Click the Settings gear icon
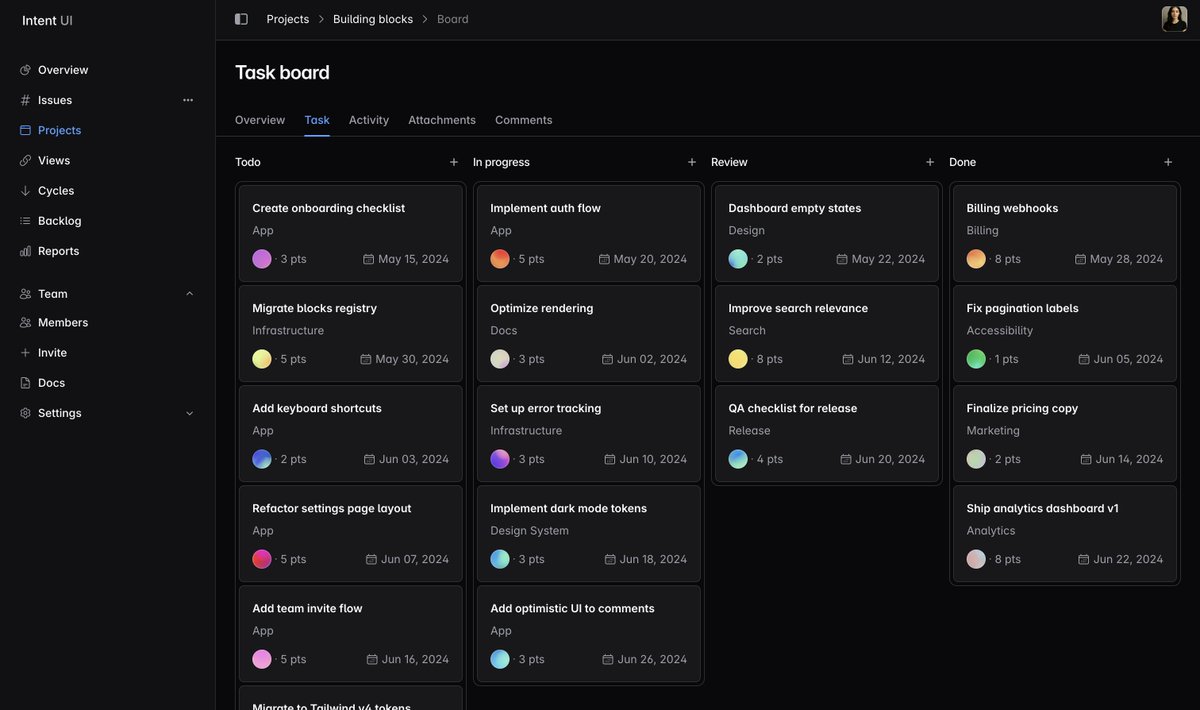This screenshot has height=710, width=1200. coord(25,413)
